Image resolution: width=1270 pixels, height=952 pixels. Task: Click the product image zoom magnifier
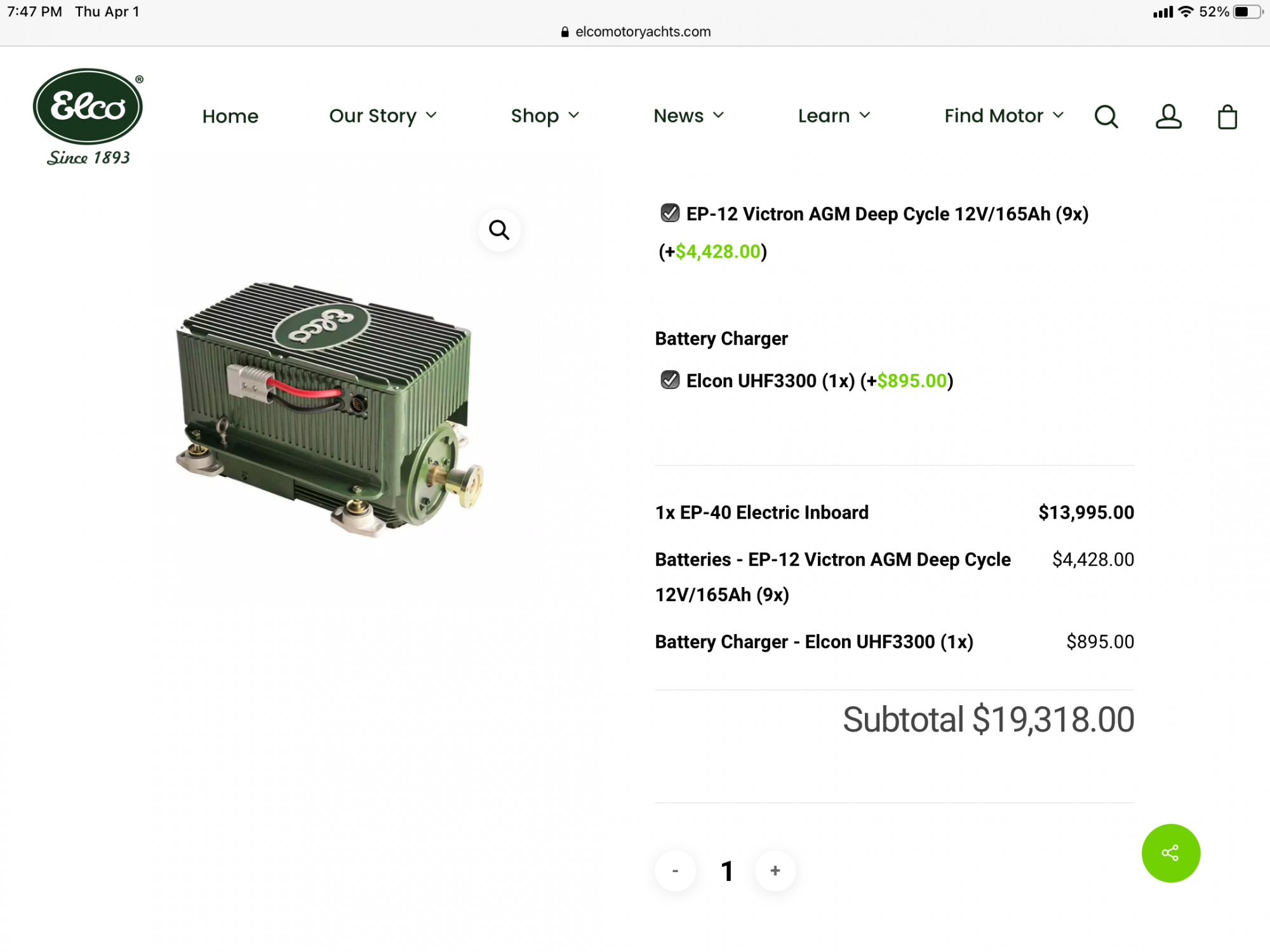(499, 230)
